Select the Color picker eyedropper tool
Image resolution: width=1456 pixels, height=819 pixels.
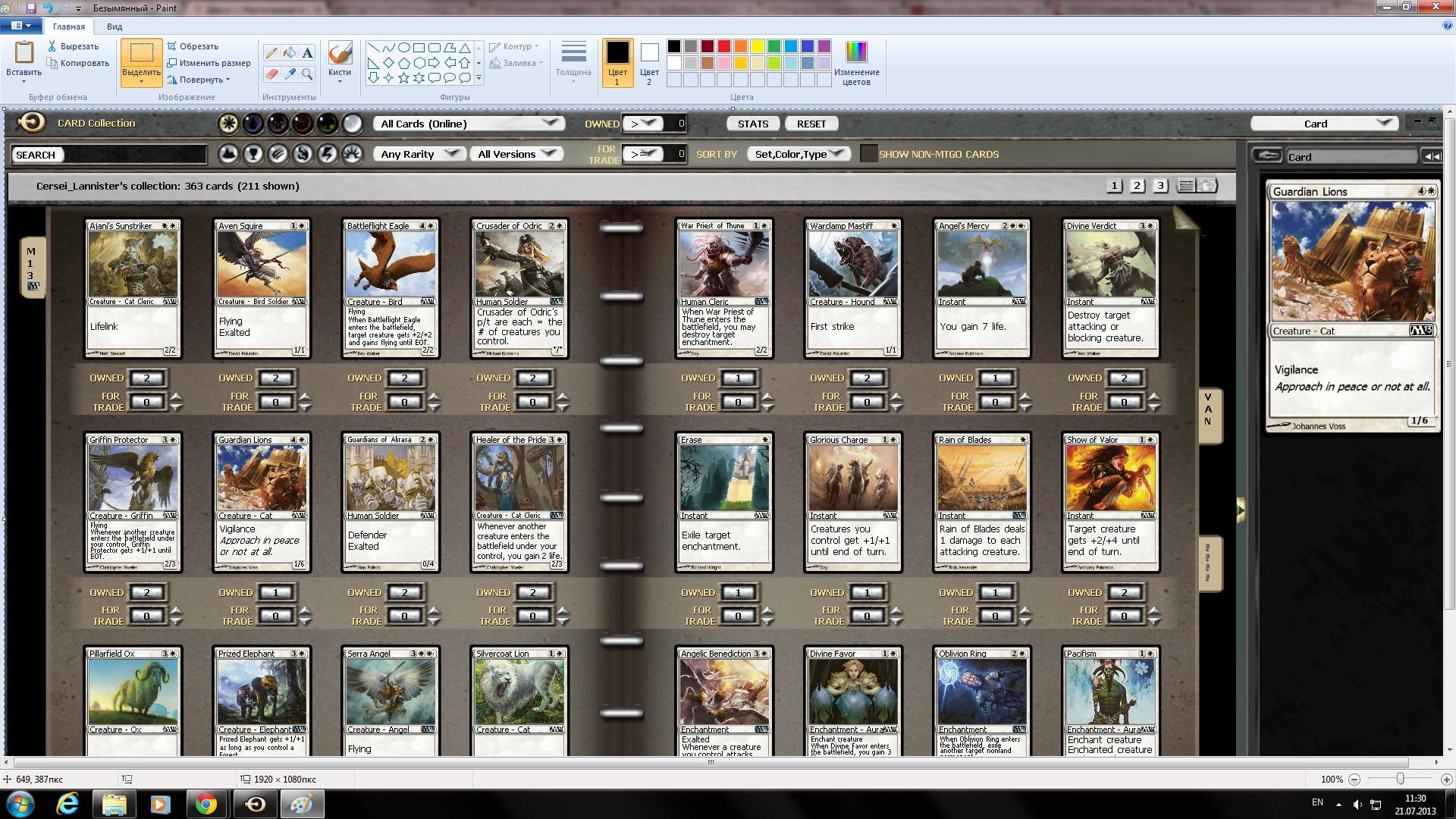(290, 74)
